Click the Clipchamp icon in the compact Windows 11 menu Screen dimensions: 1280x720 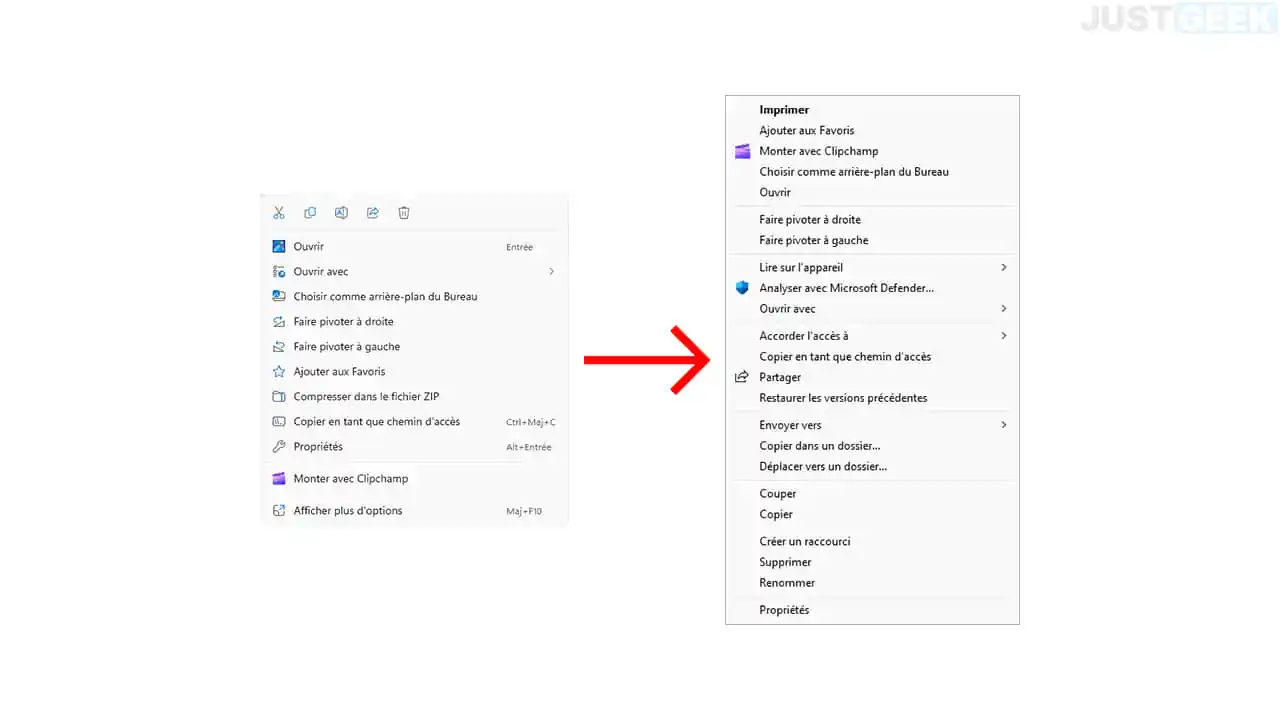[279, 478]
